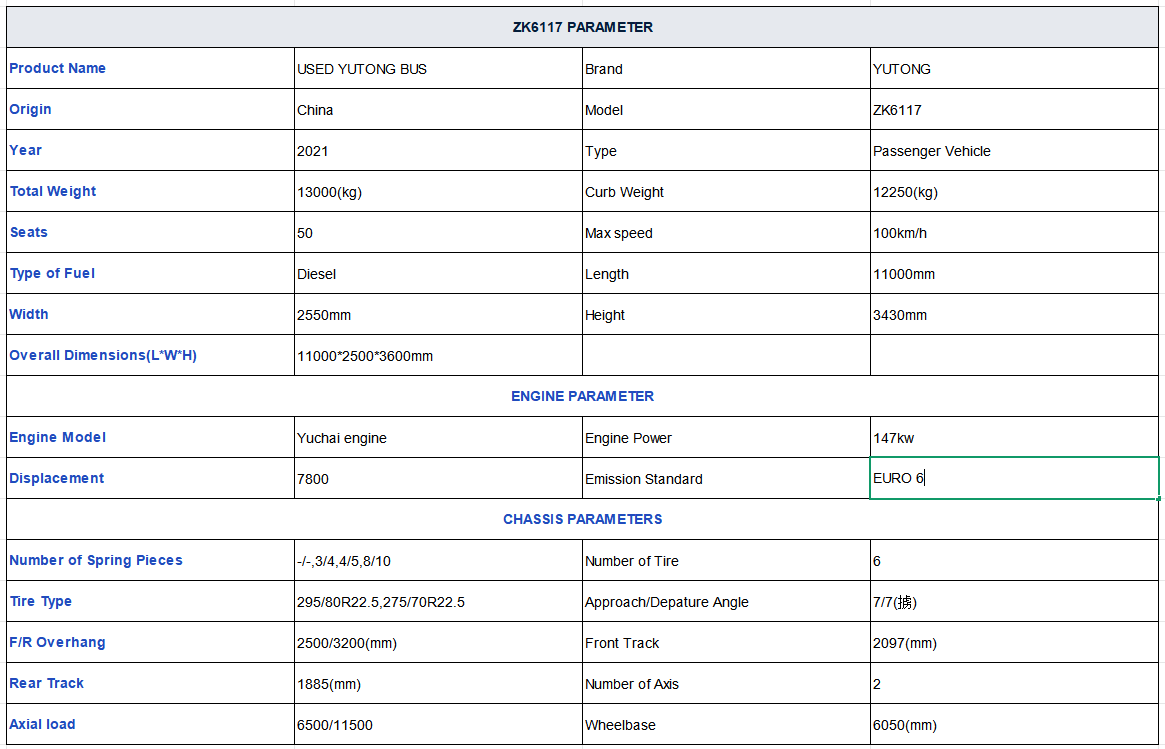
Task: Click the 2500/3200(mm) overhang cell
Action: pos(438,642)
